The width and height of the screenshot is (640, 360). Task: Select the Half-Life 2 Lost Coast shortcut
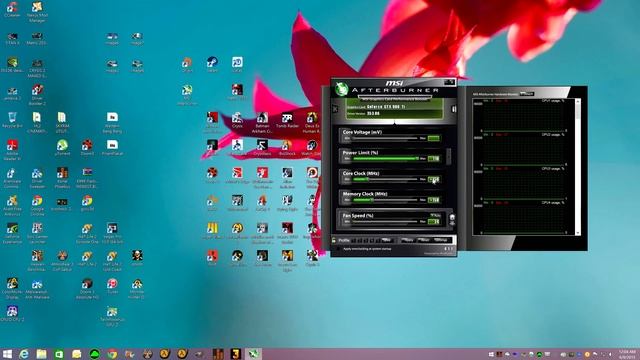pos(112,260)
